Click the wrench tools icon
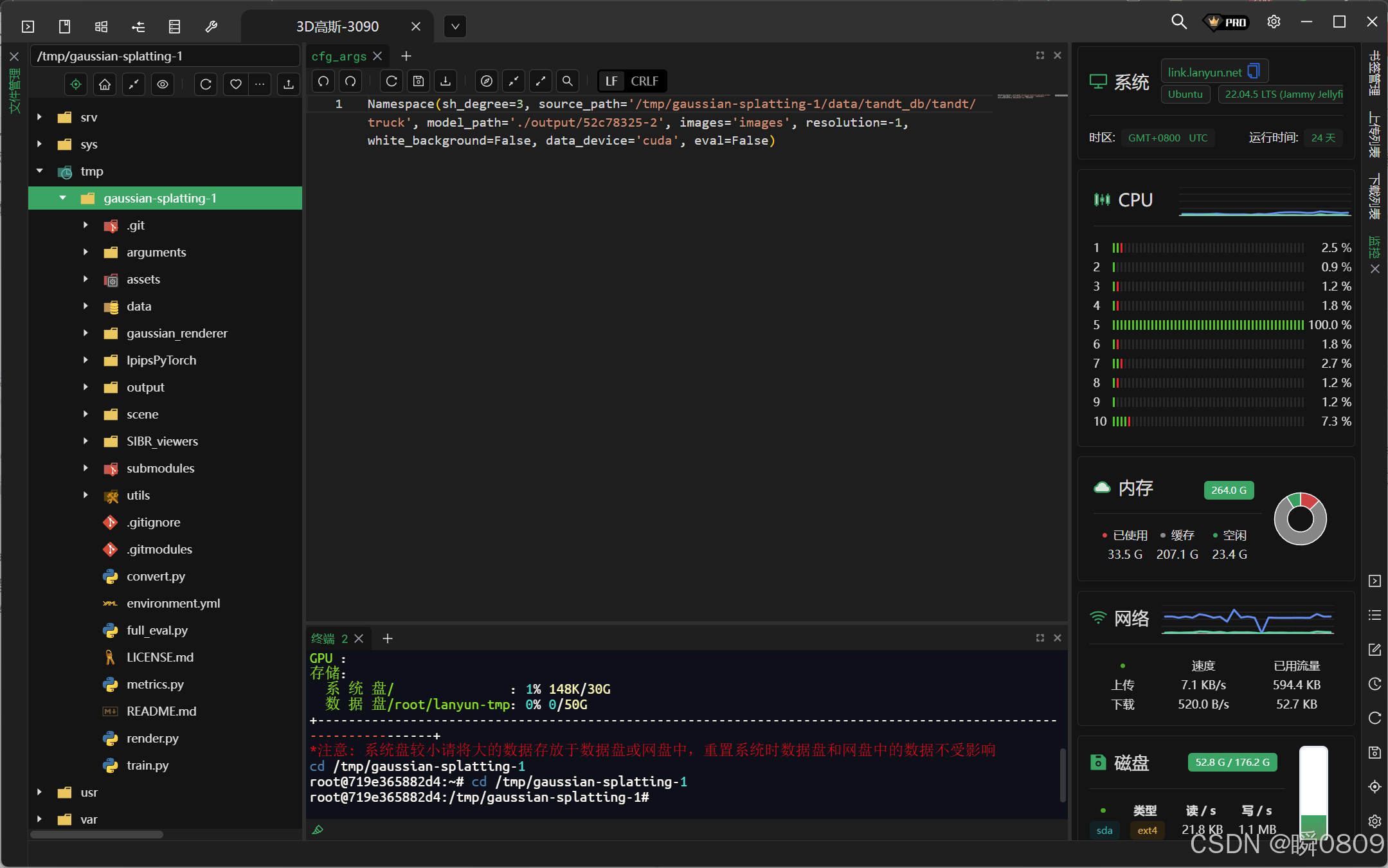 (x=211, y=26)
